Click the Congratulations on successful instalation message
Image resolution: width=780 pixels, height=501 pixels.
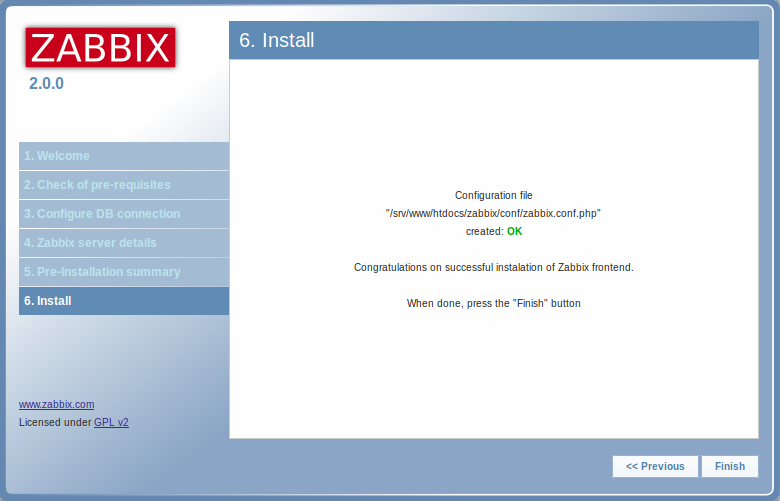coord(493,268)
